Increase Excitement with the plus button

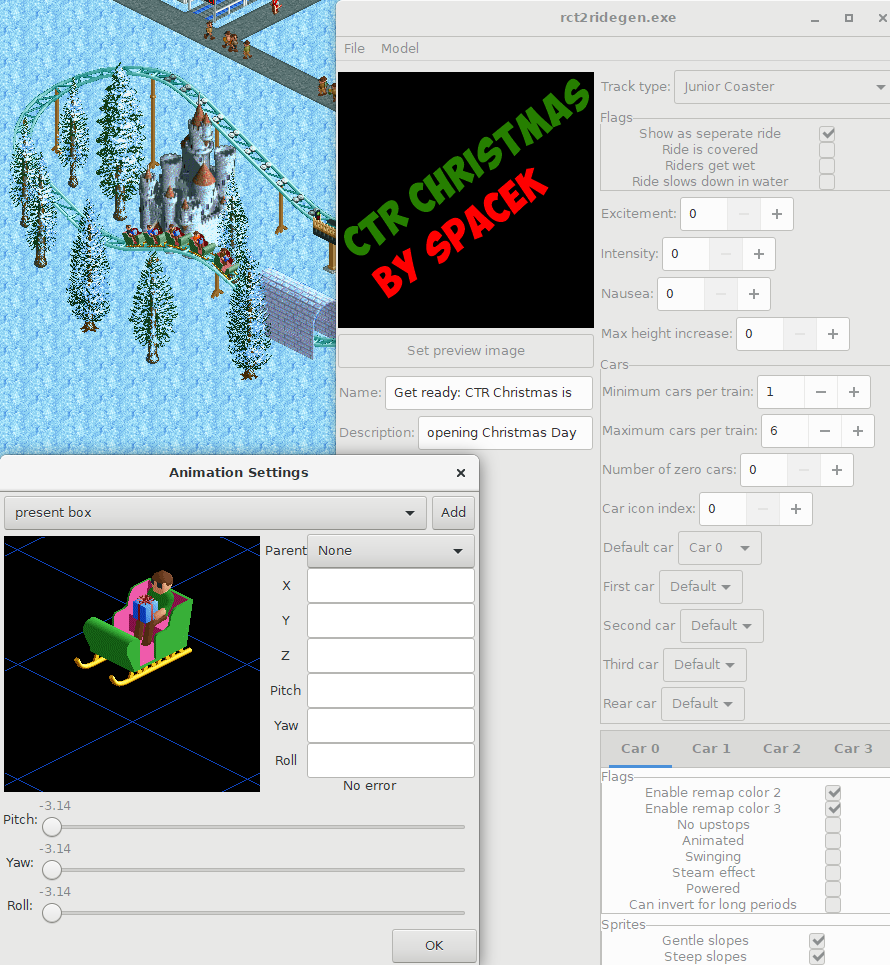[777, 214]
